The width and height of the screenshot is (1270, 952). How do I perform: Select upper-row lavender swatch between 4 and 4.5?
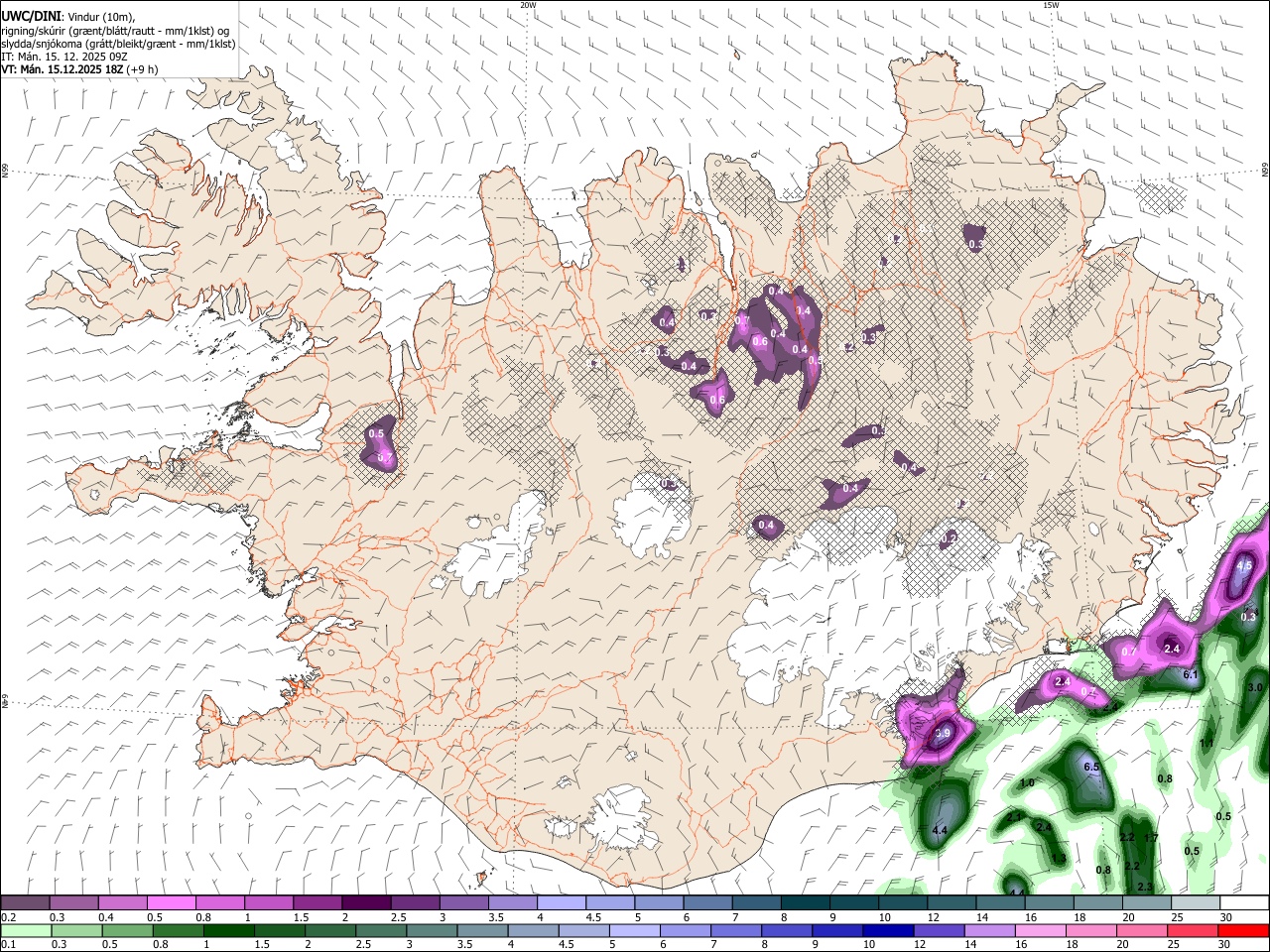click(560, 903)
